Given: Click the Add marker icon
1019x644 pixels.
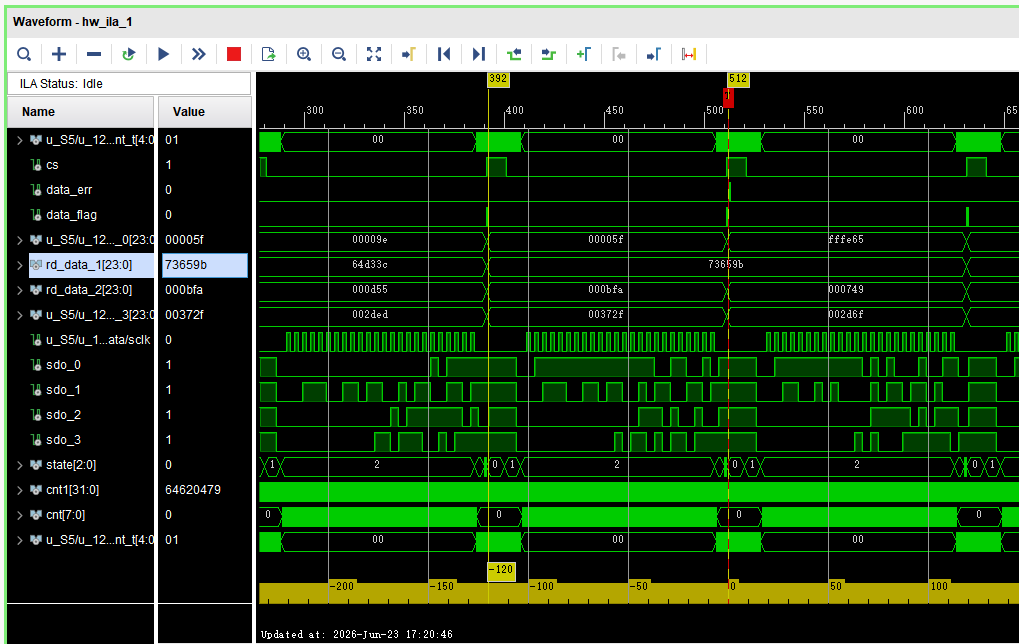Looking at the screenshot, I should pyautogui.click(x=584, y=54).
